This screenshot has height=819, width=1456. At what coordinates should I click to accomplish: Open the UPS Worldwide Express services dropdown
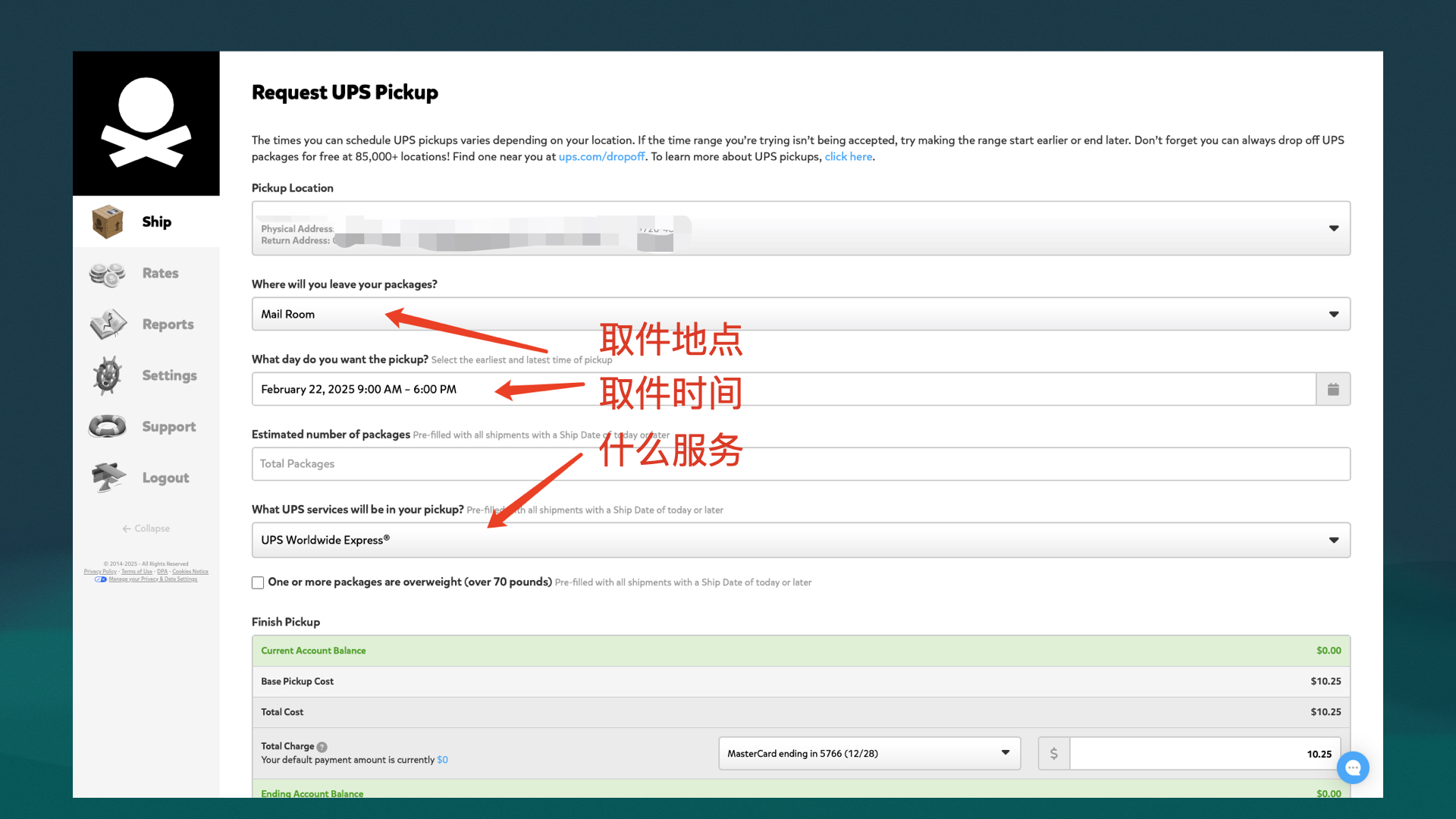point(801,540)
